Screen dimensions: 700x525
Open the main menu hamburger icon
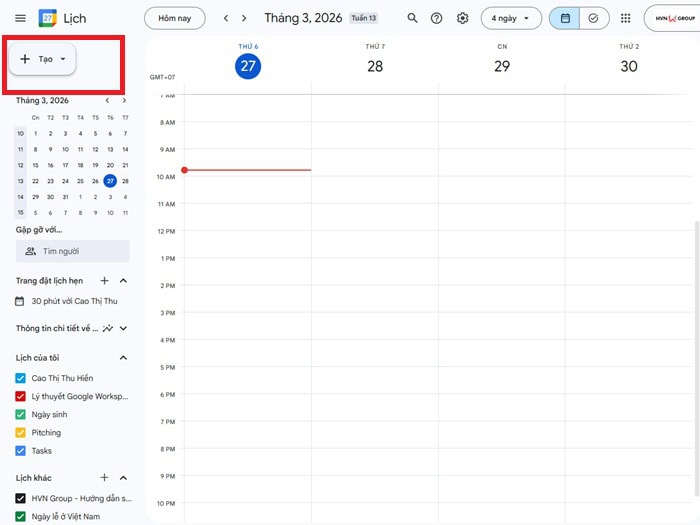point(20,18)
